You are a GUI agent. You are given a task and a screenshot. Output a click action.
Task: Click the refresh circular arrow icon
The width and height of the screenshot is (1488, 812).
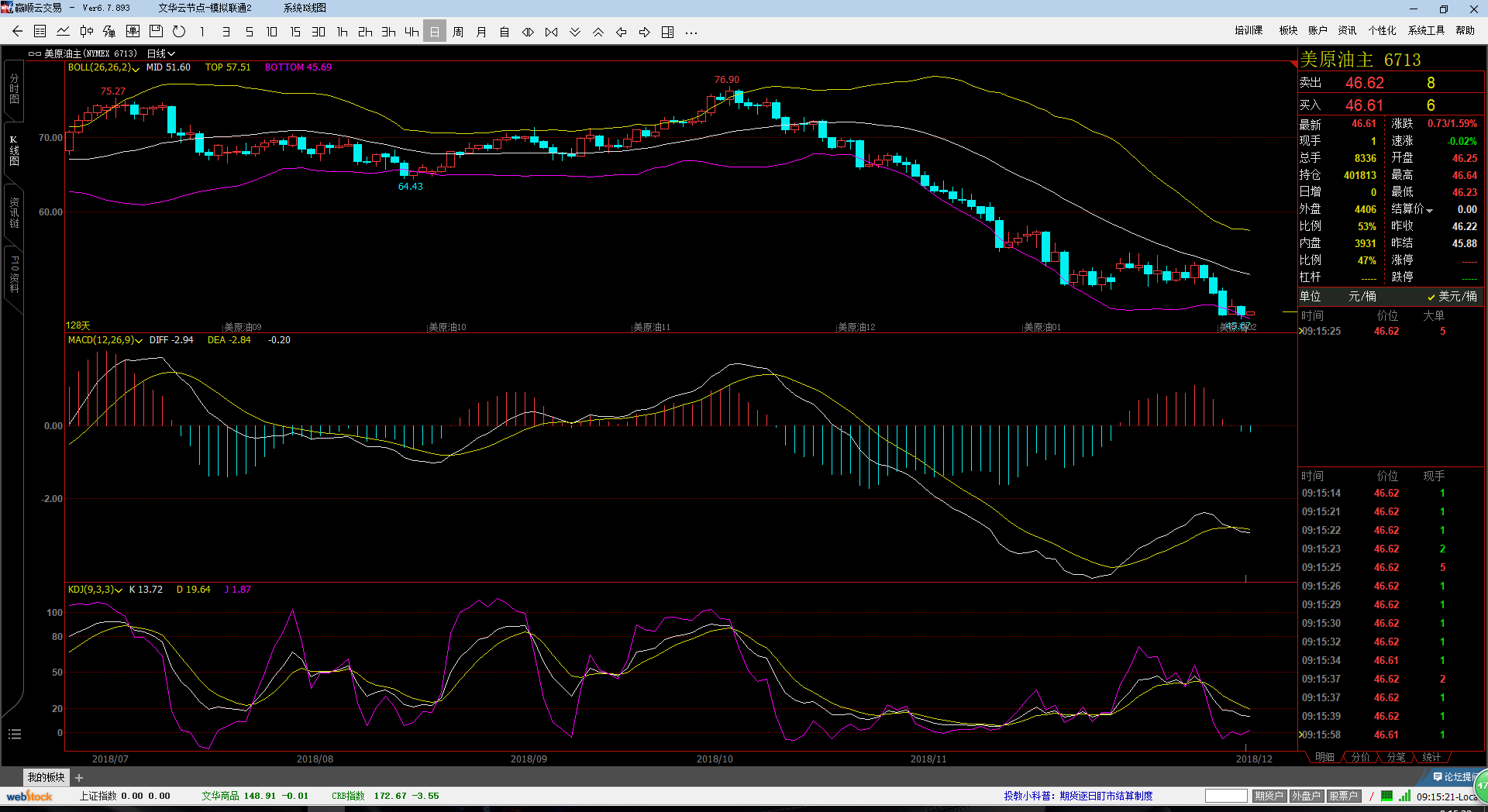(179, 32)
